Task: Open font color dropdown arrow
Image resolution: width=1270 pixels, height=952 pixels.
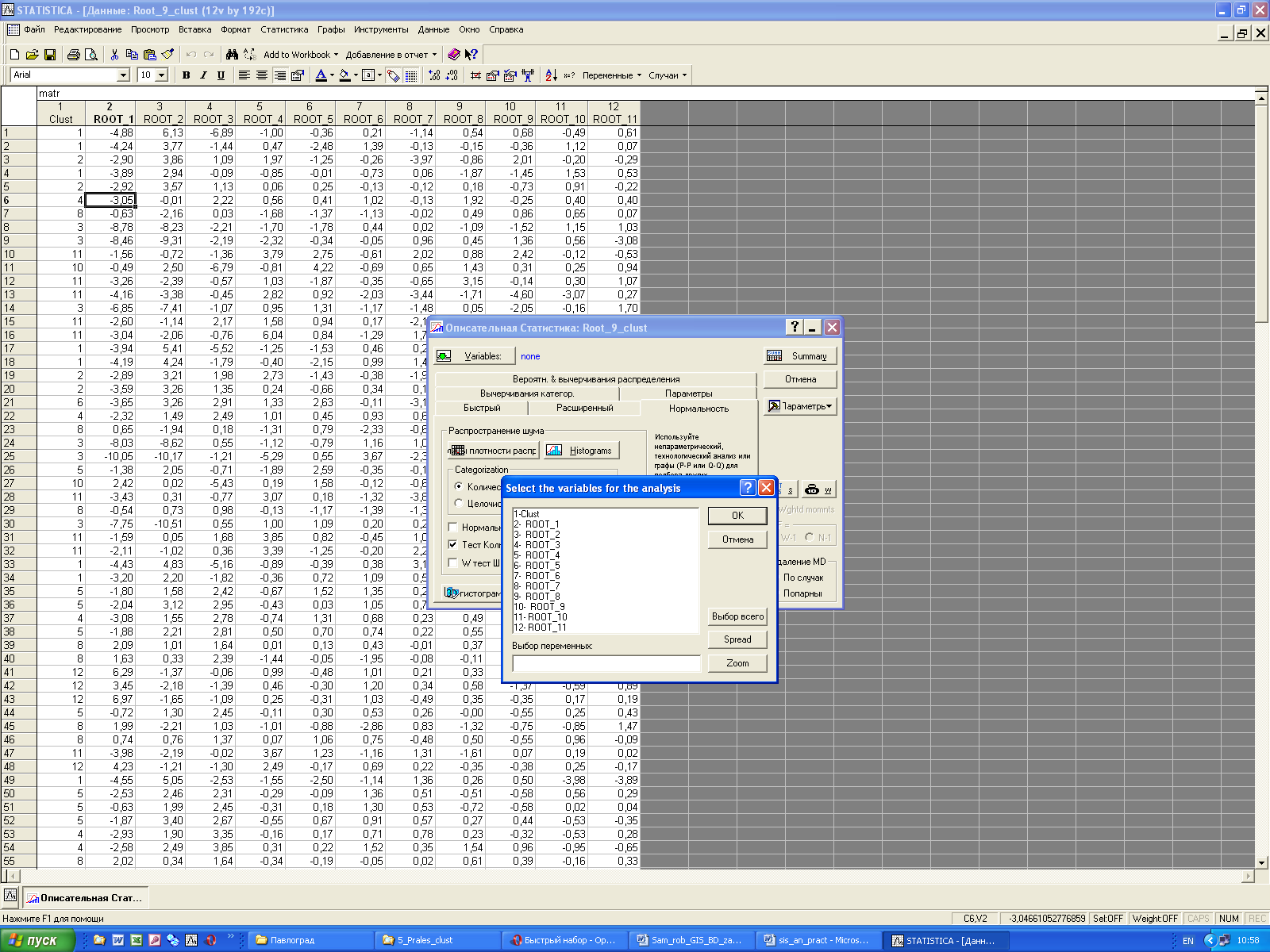Action: [332, 75]
